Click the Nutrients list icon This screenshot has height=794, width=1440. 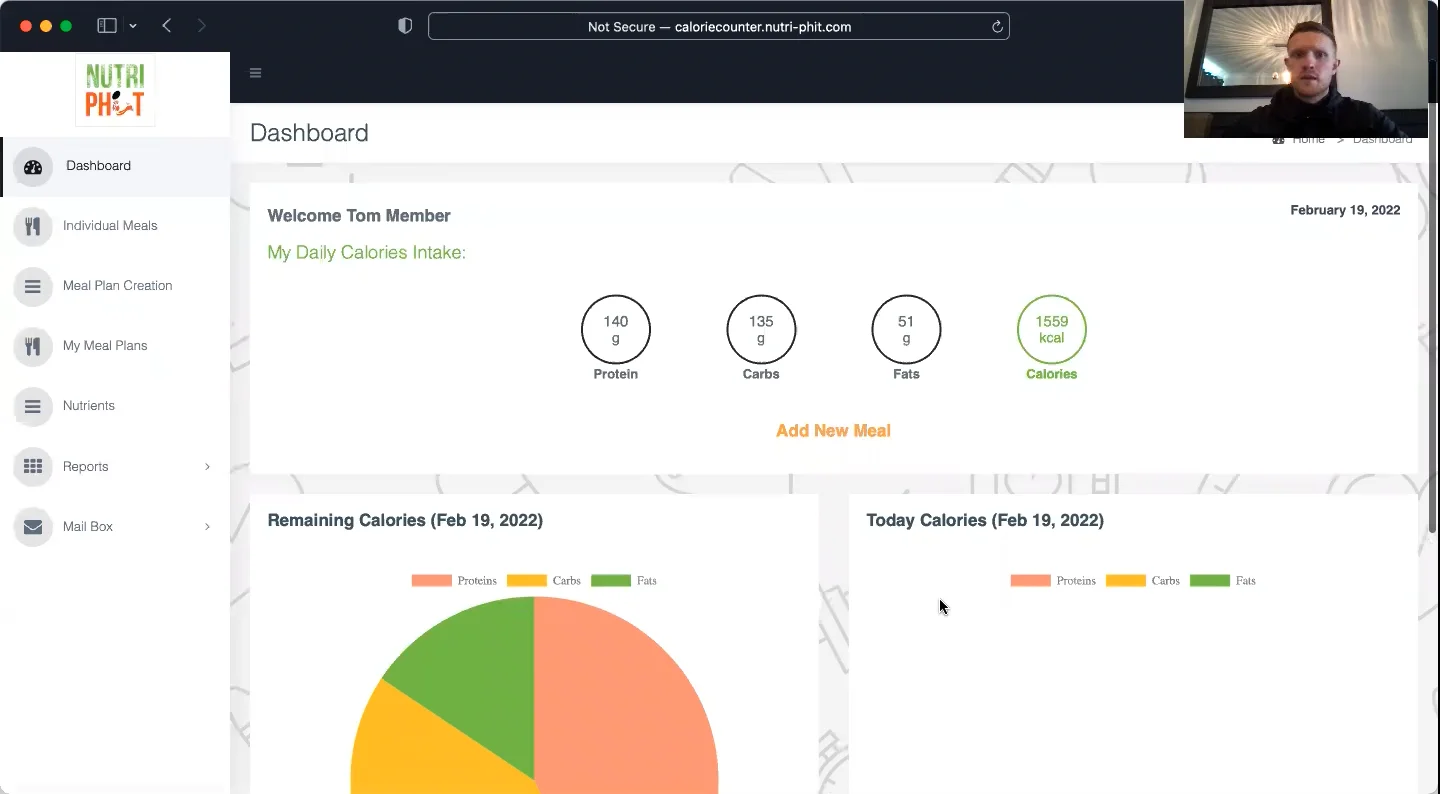[33, 406]
